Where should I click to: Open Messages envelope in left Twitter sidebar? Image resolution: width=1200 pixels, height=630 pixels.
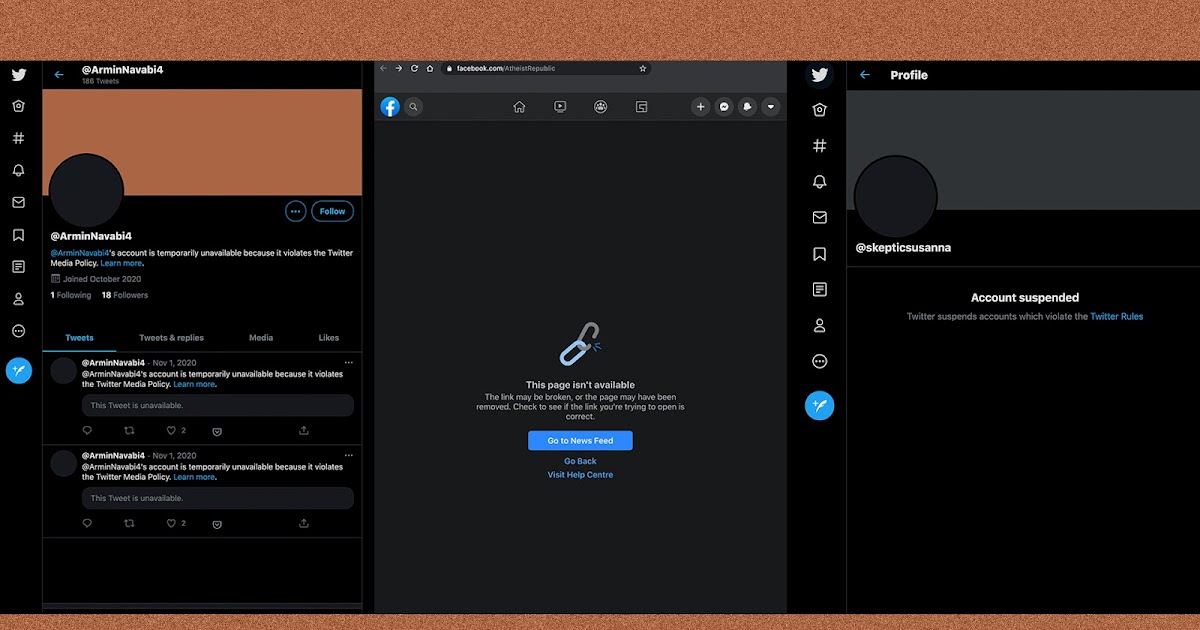pyautogui.click(x=18, y=202)
